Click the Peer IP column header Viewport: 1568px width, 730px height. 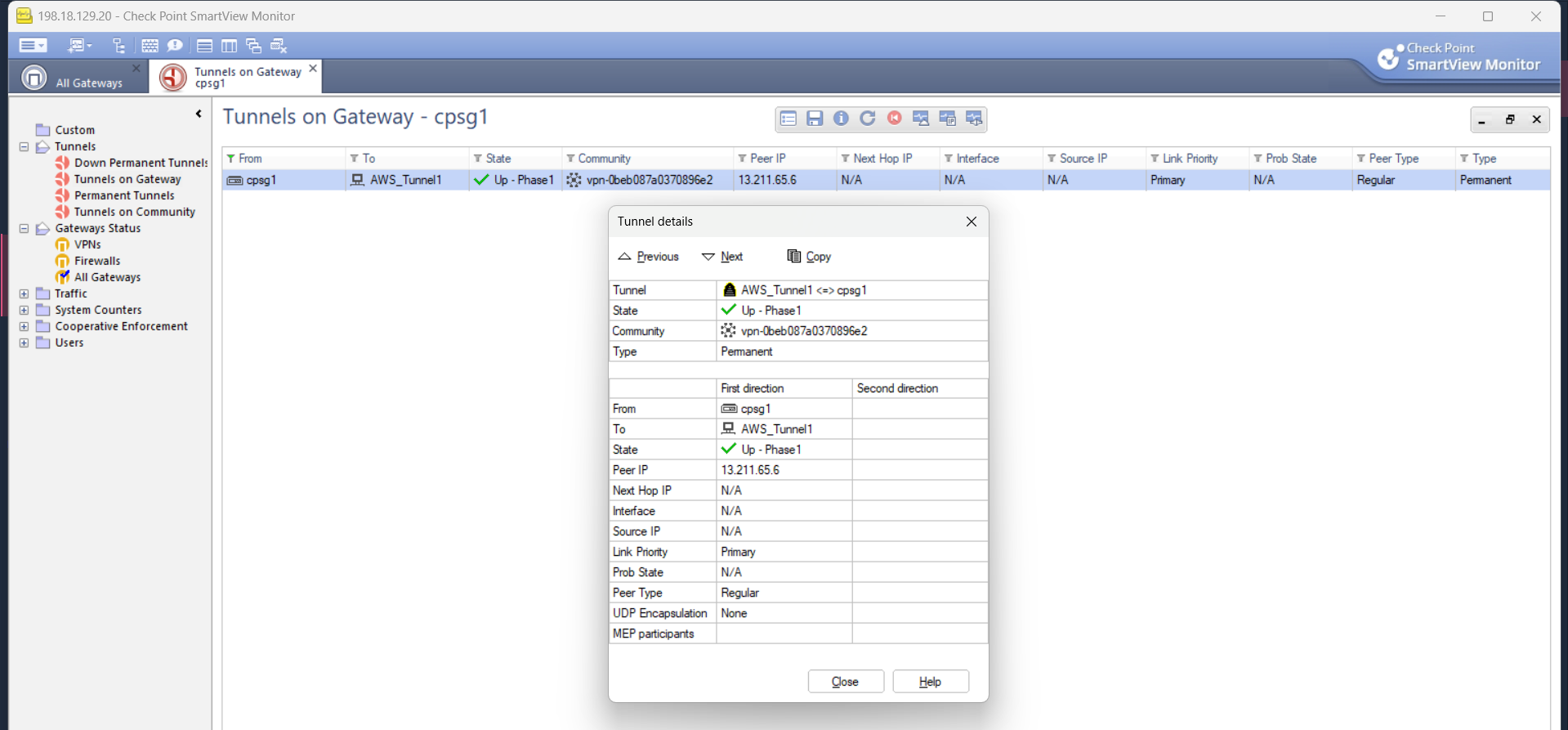point(768,159)
